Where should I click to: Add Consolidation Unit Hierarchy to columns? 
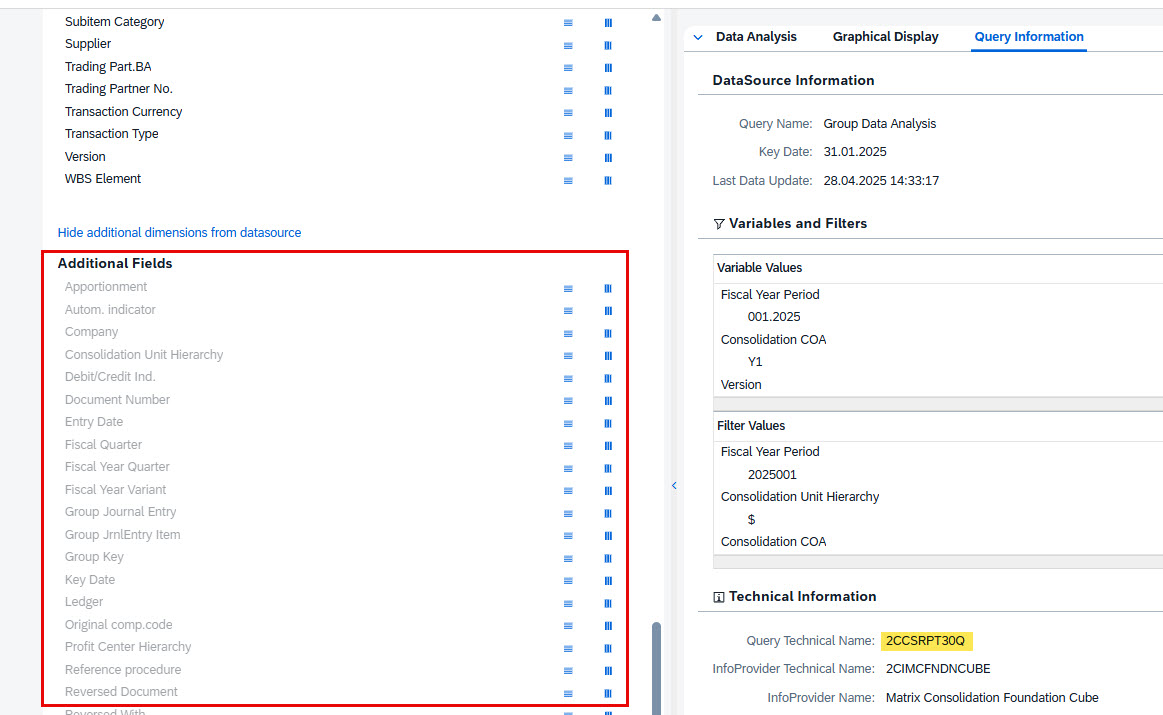[x=608, y=356]
